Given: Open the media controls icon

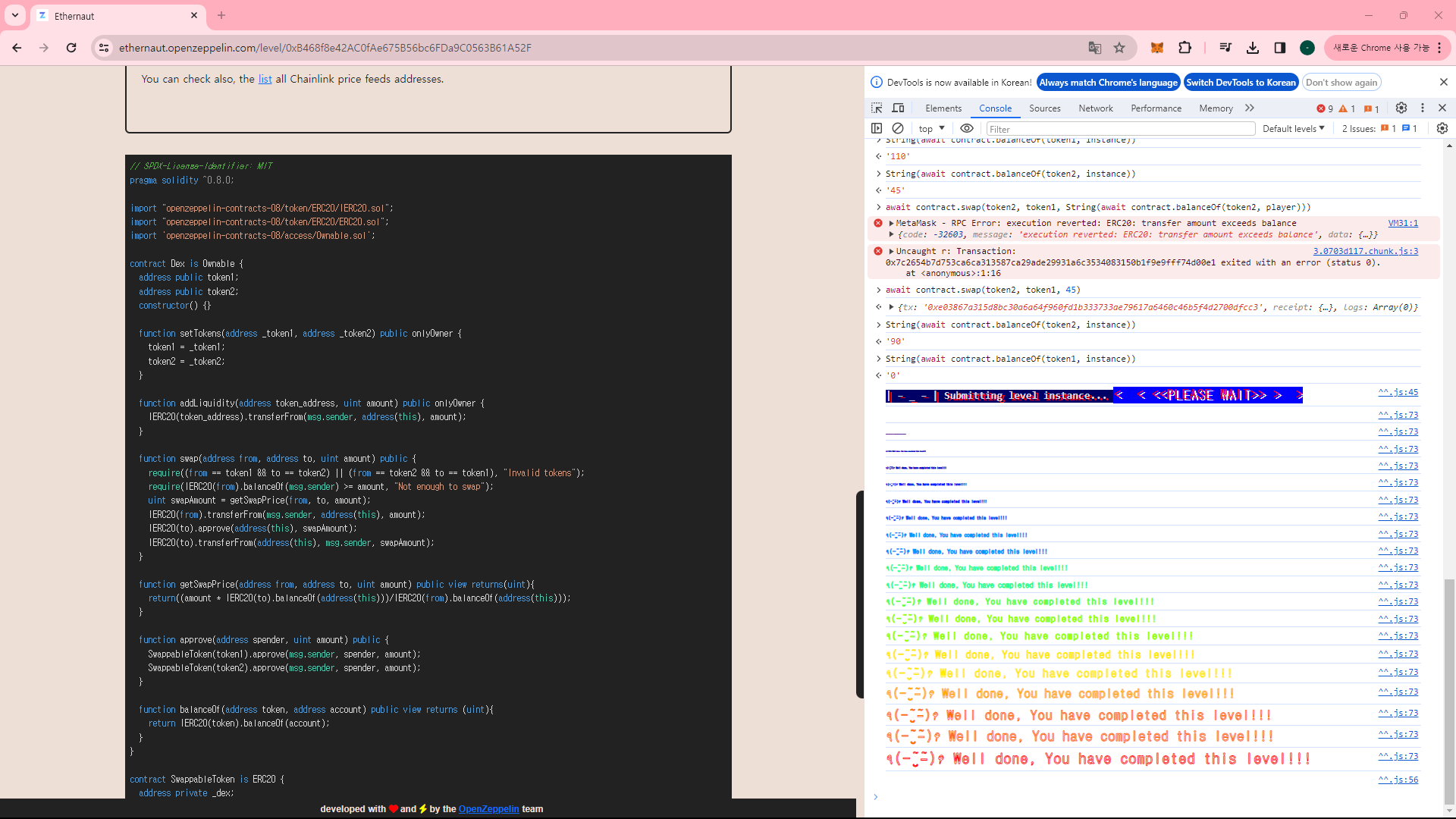Looking at the screenshot, I should click(1225, 48).
